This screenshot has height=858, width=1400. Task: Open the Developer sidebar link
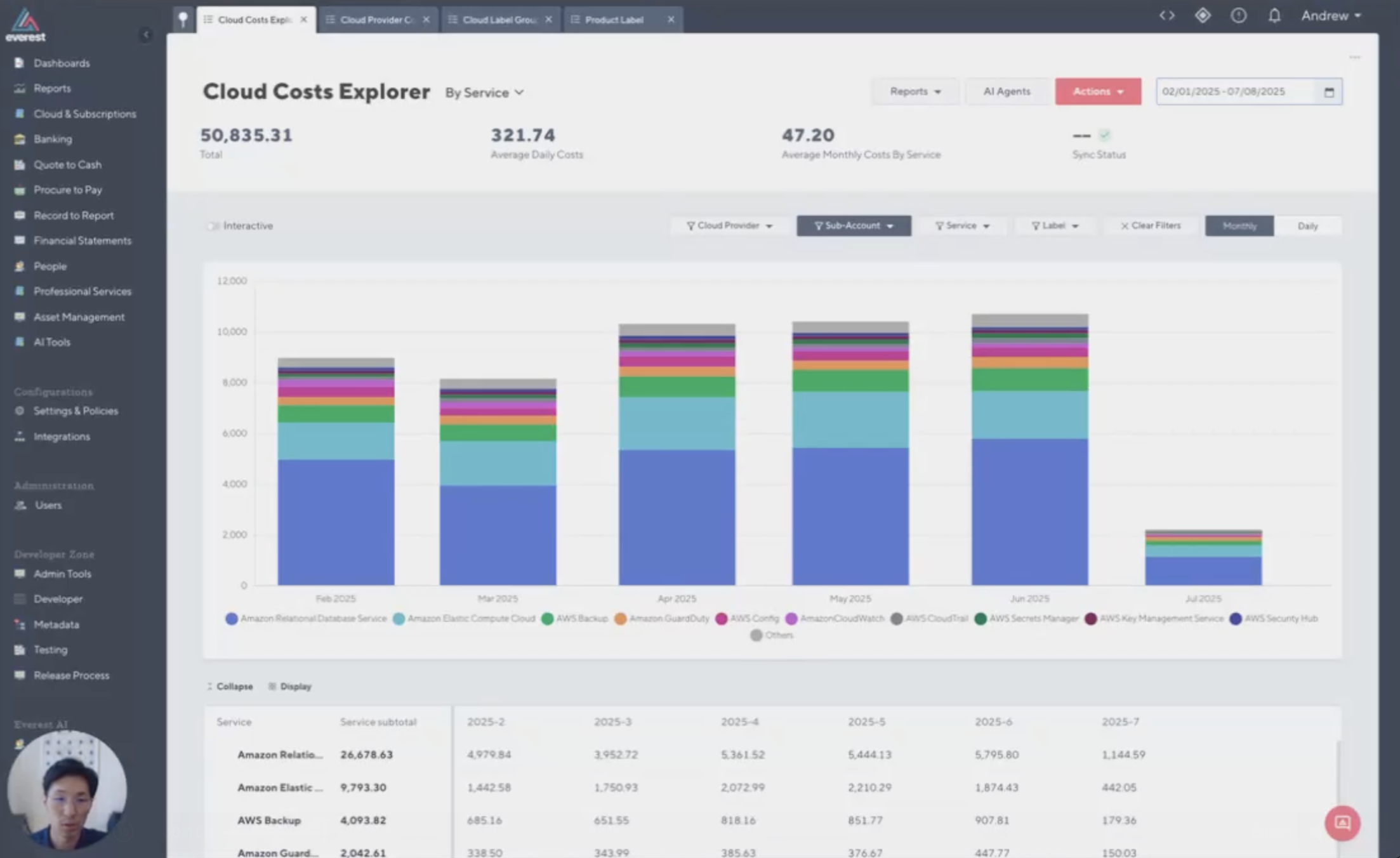pyautogui.click(x=58, y=599)
